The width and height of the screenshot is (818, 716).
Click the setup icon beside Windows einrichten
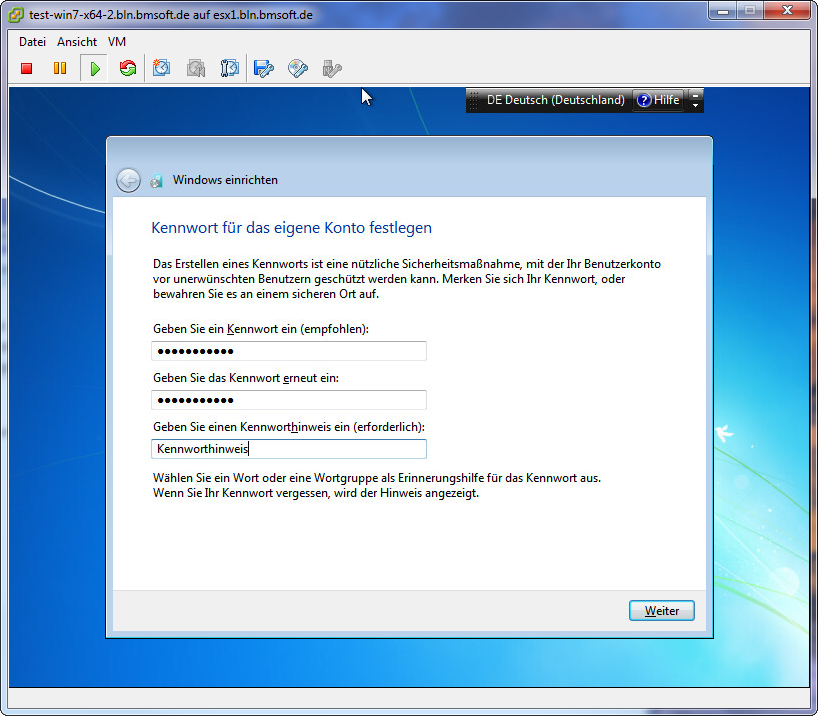(x=157, y=181)
